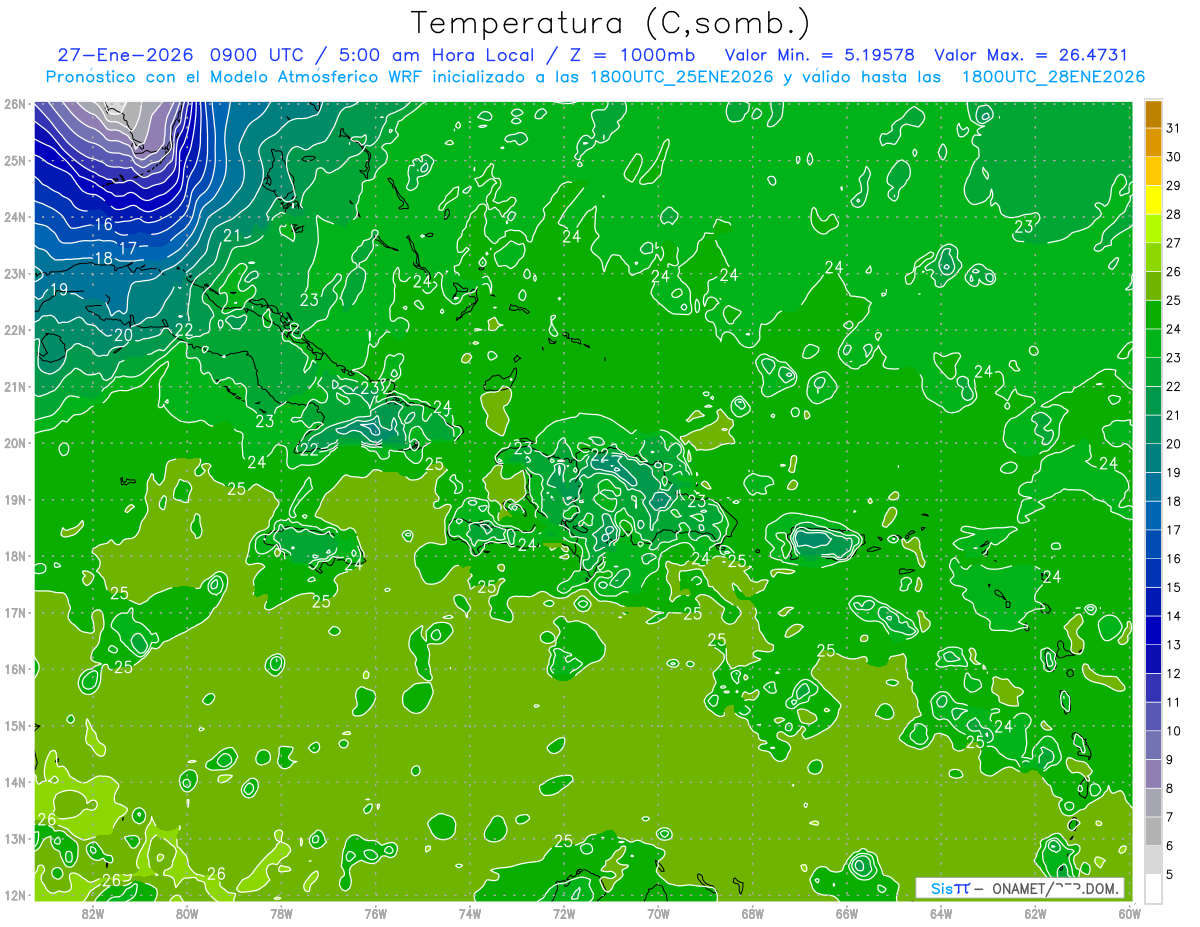Click the legend scale label "10"
Viewport: 1200px width, 927px height.
pyautogui.click(x=1174, y=731)
